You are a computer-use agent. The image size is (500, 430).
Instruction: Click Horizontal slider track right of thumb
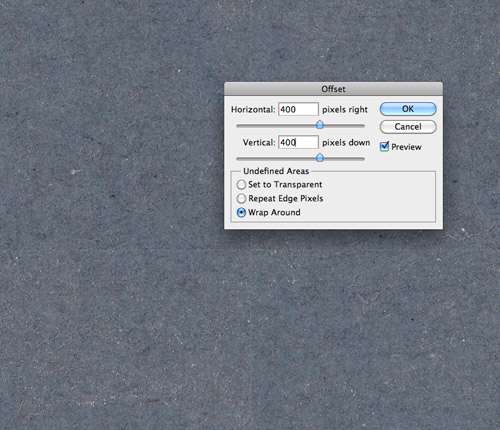345,126
